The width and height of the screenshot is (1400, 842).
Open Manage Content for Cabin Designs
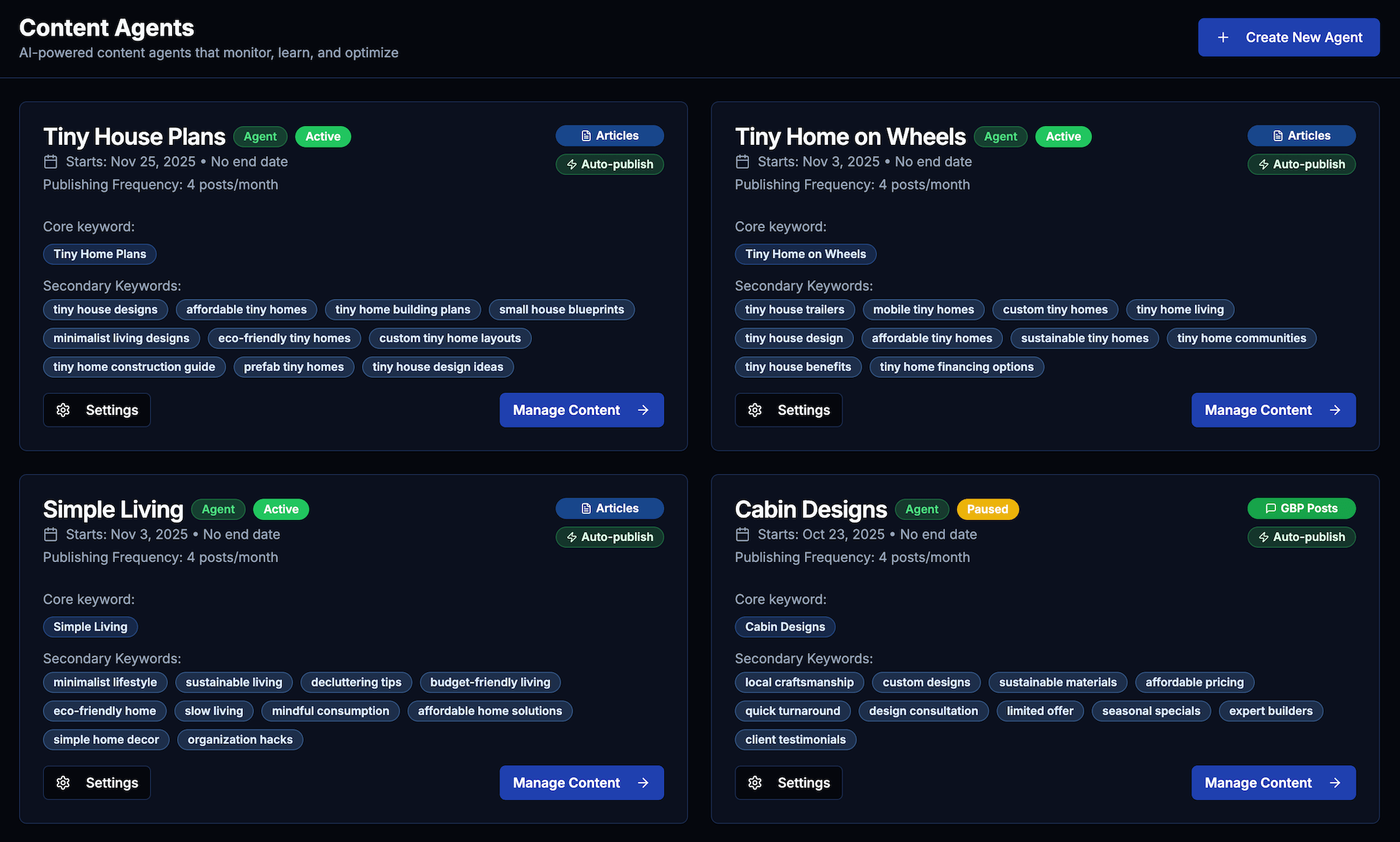tap(1273, 783)
